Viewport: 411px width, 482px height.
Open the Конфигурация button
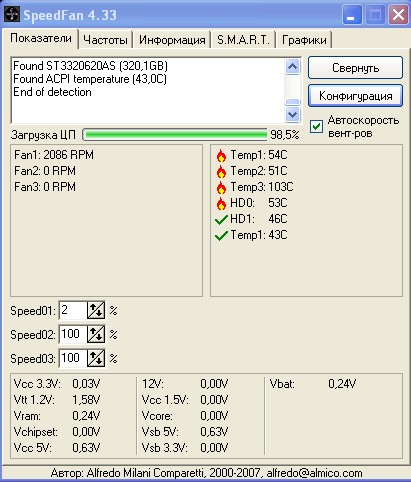(x=355, y=96)
